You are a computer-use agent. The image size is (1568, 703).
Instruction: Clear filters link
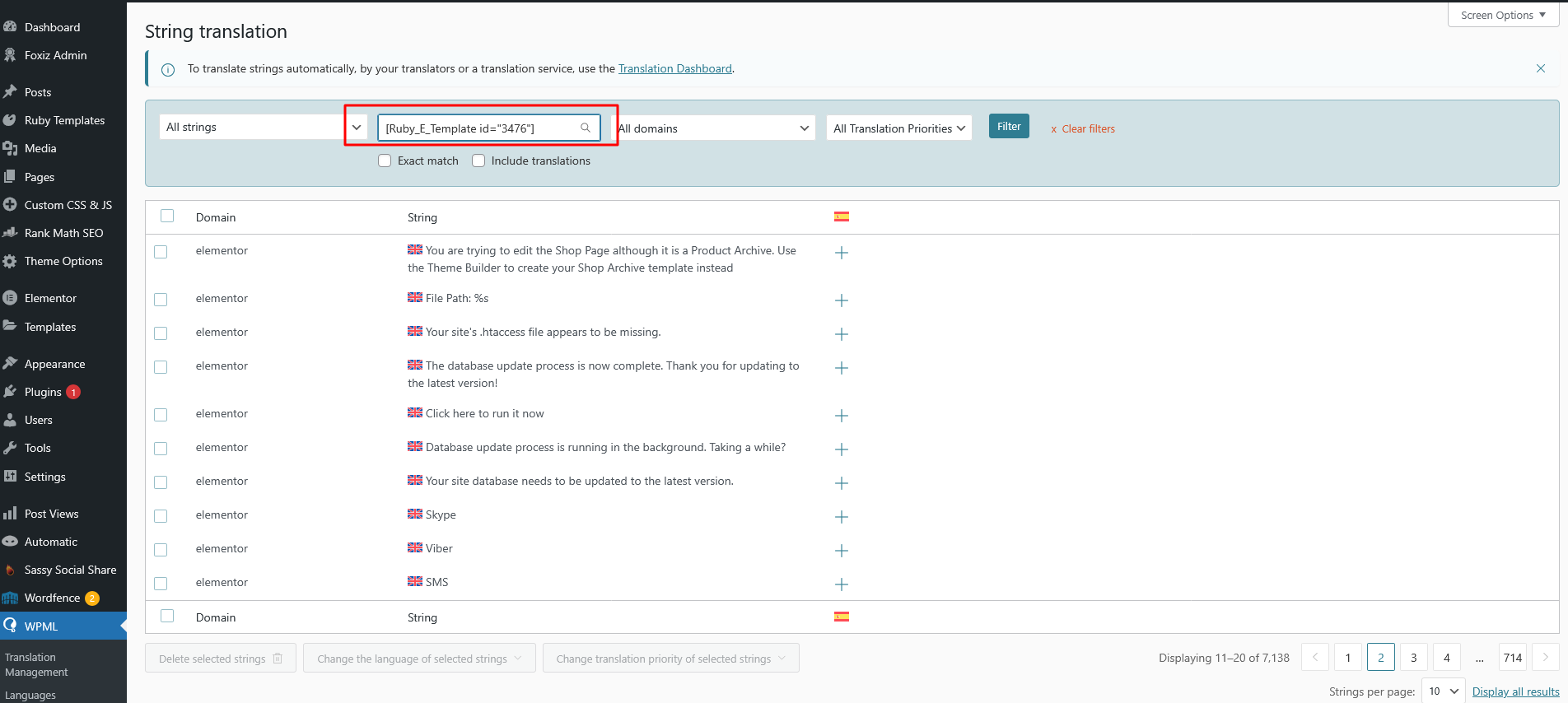click(1083, 128)
